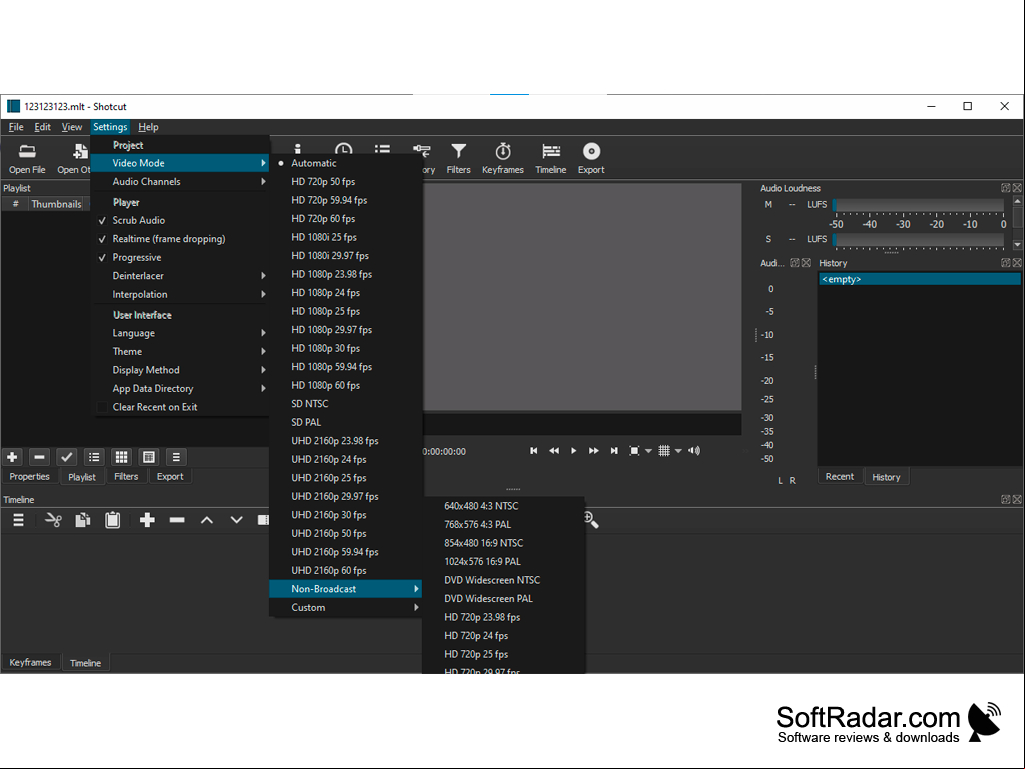Select the Automatic video mode

click(x=345, y=163)
